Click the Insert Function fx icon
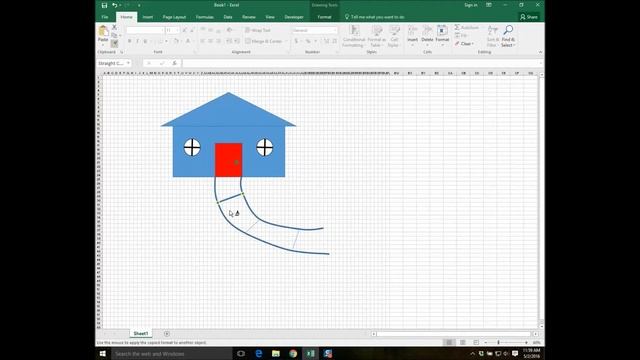This screenshot has width=640, height=360. [x=175, y=63]
